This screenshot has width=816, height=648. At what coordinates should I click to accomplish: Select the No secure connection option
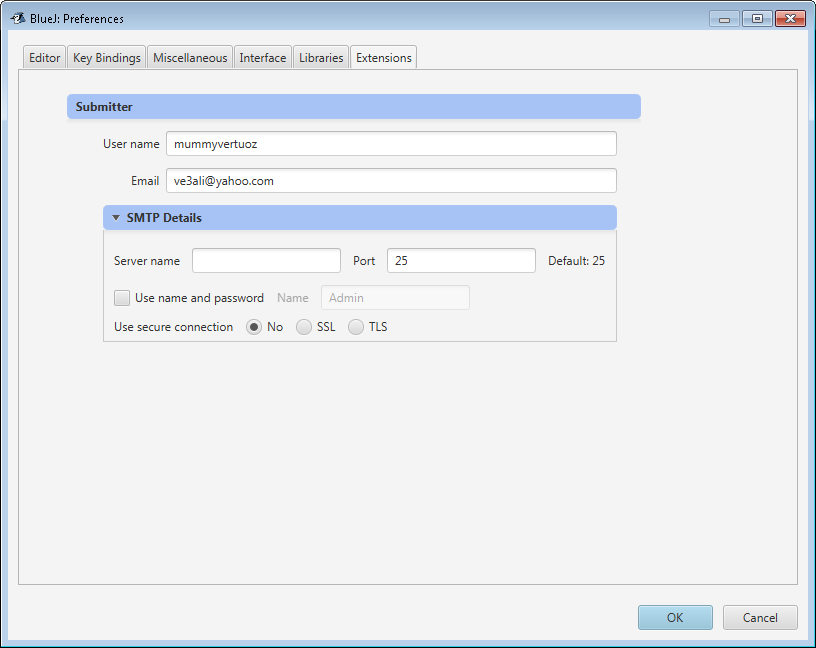(253, 327)
